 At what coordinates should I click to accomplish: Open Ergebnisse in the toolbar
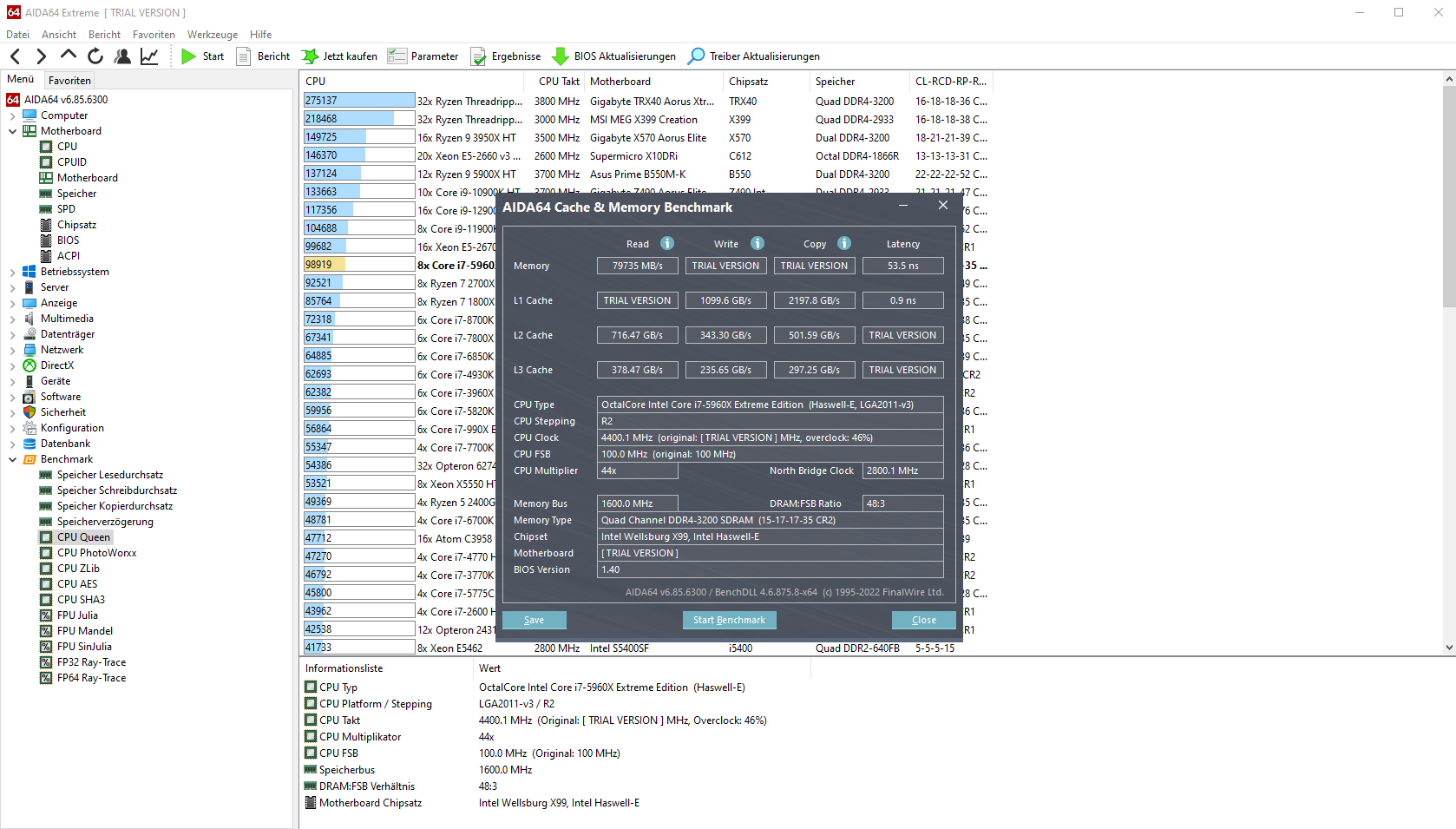[505, 56]
